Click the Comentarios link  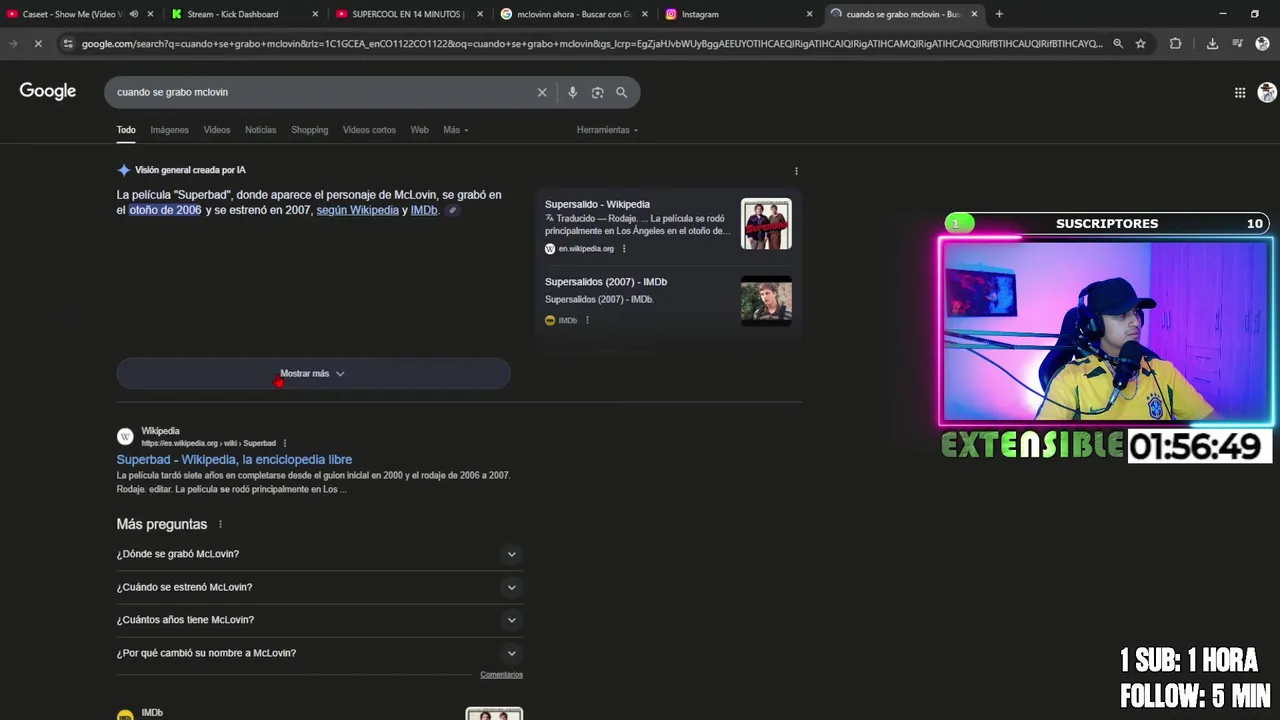(x=501, y=675)
